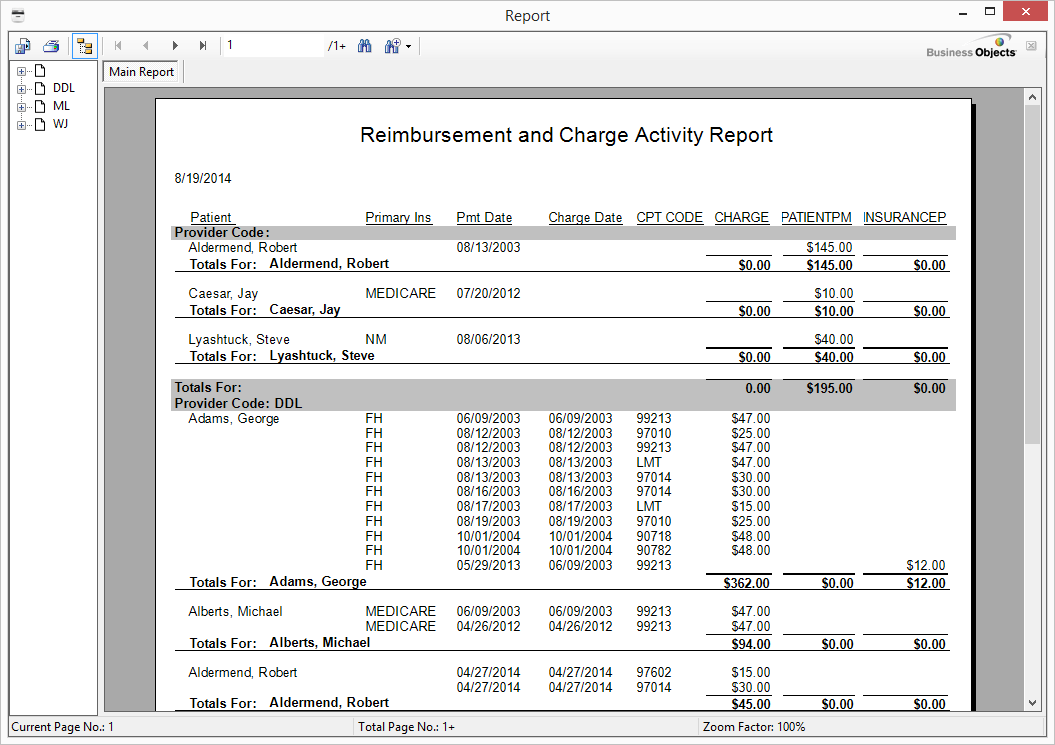Screen dimensions: 1055x745
Task: Click Alberts, Michael patient row
Action: pos(235,612)
